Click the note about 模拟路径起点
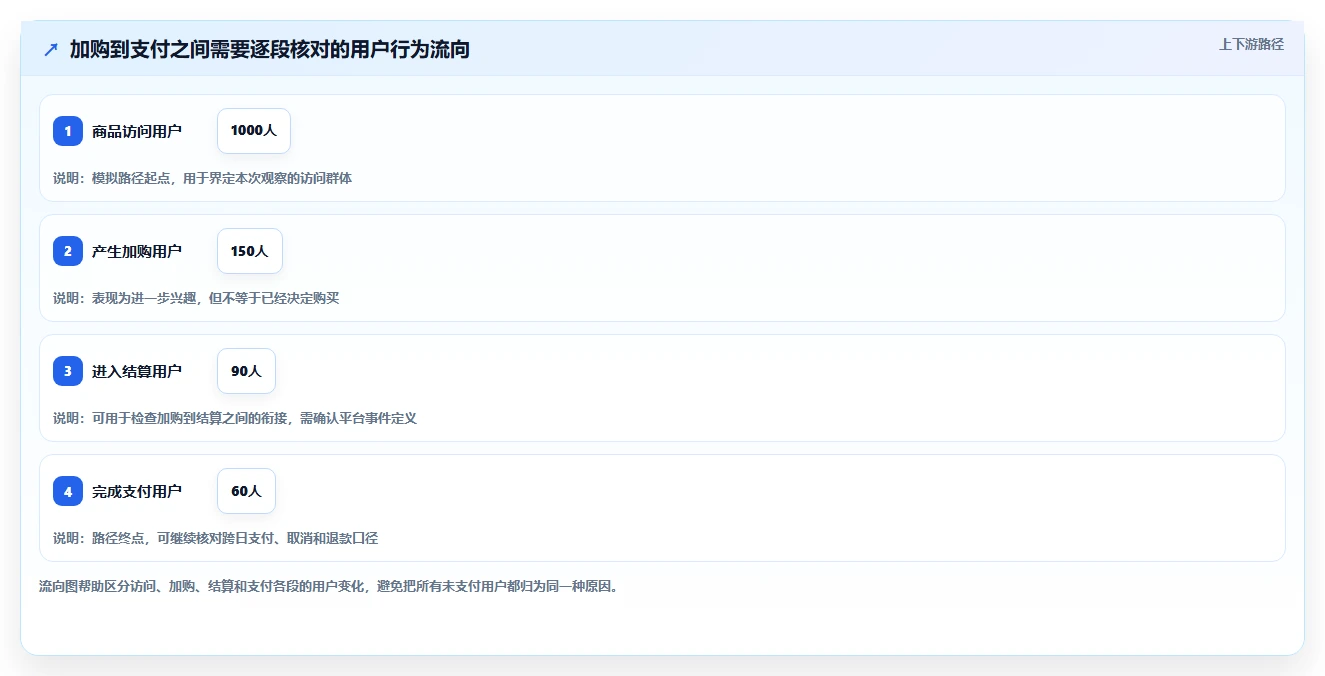1325x676 pixels. point(203,178)
